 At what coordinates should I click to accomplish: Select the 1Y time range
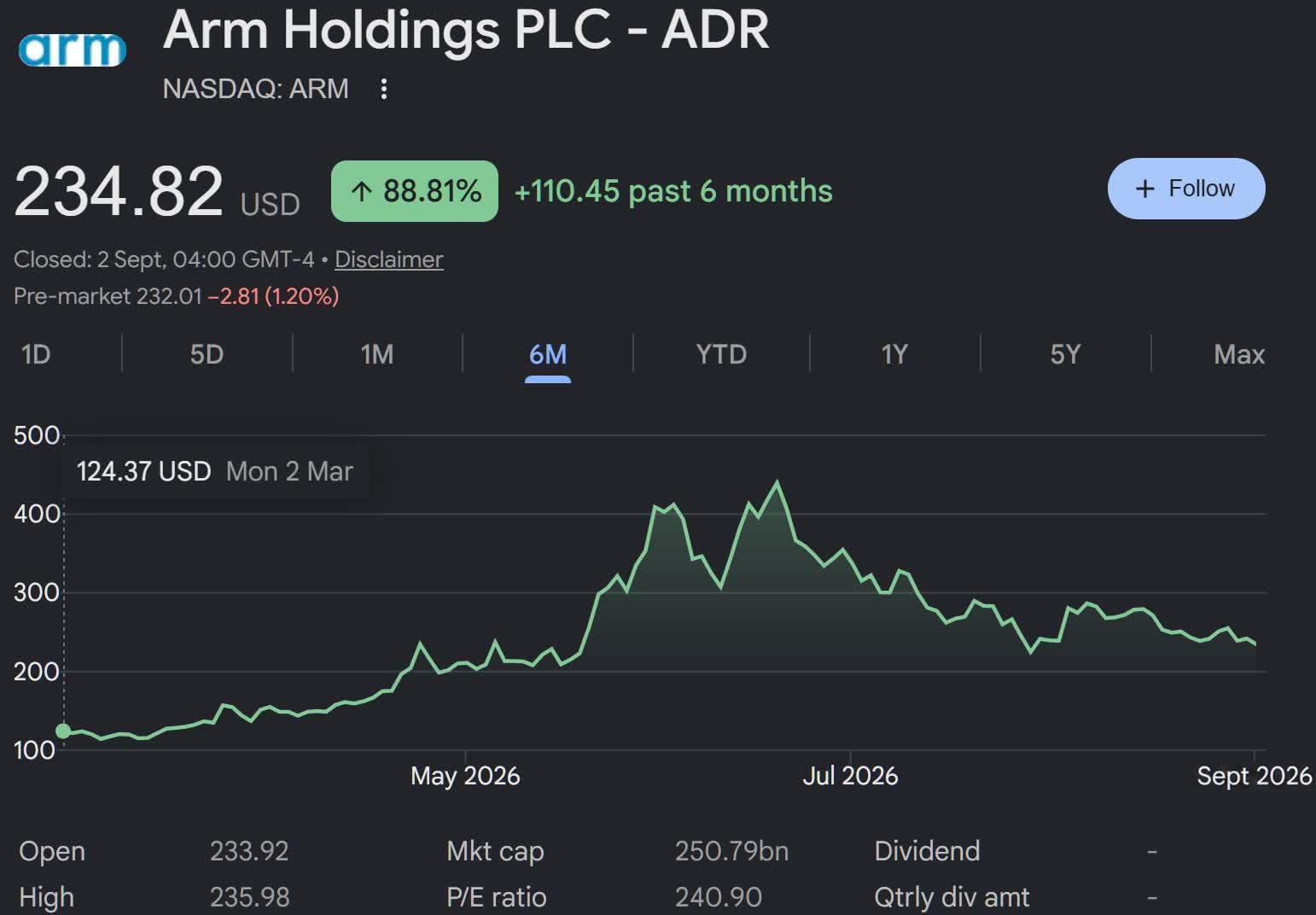coord(894,354)
